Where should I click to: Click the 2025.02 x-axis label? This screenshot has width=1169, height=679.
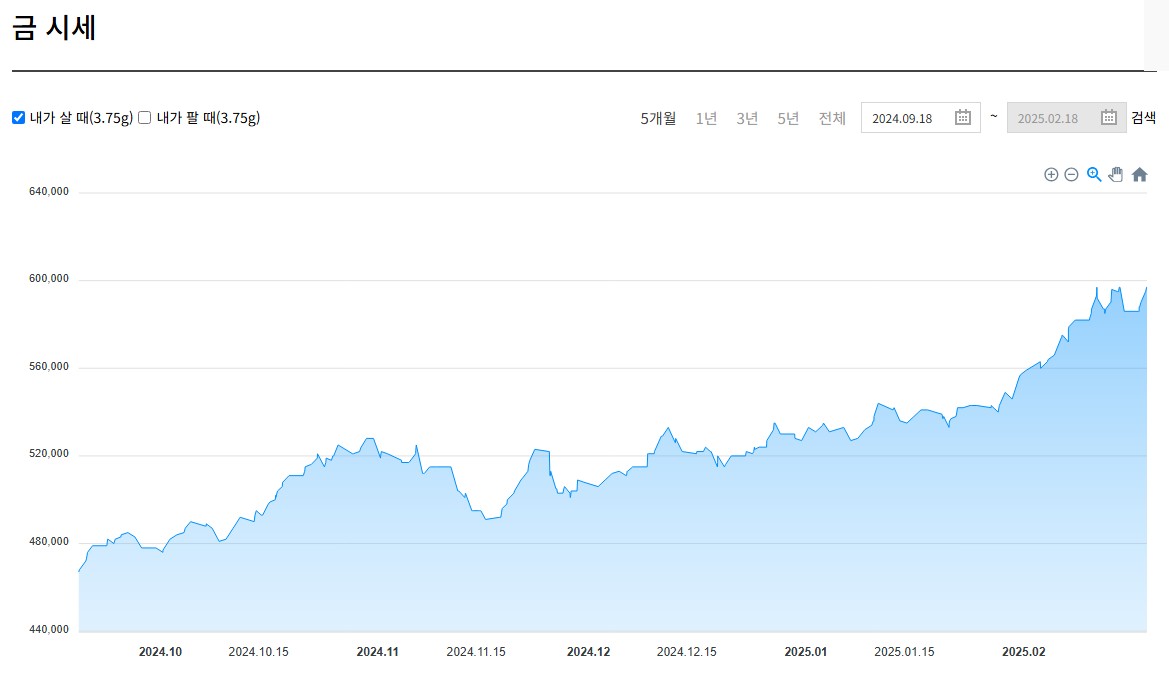pos(1024,652)
